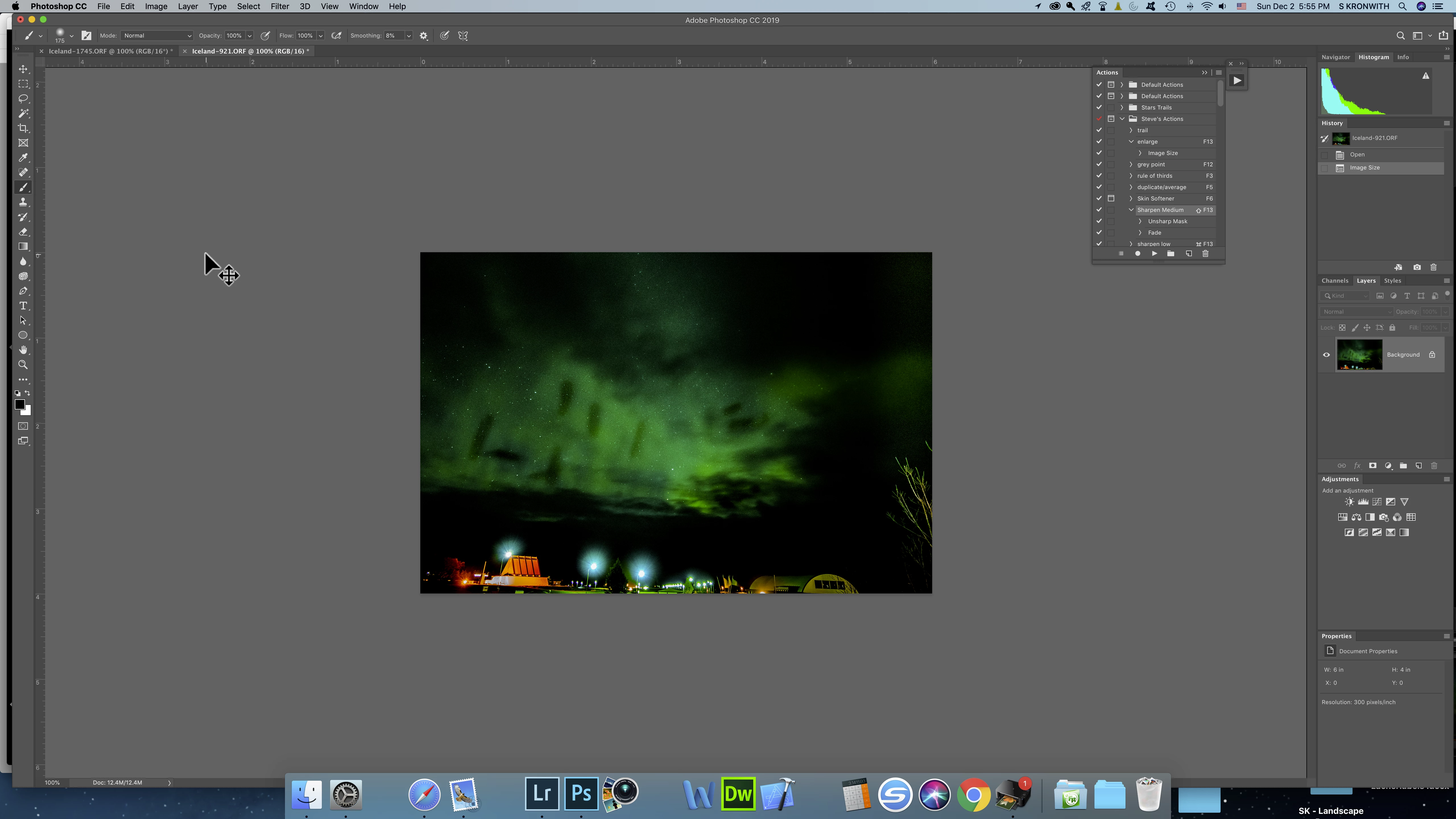Image resolution: width=1456 pixels, height=819 pixels.
Task: Open the Filter menu
Action: [279, 6]
